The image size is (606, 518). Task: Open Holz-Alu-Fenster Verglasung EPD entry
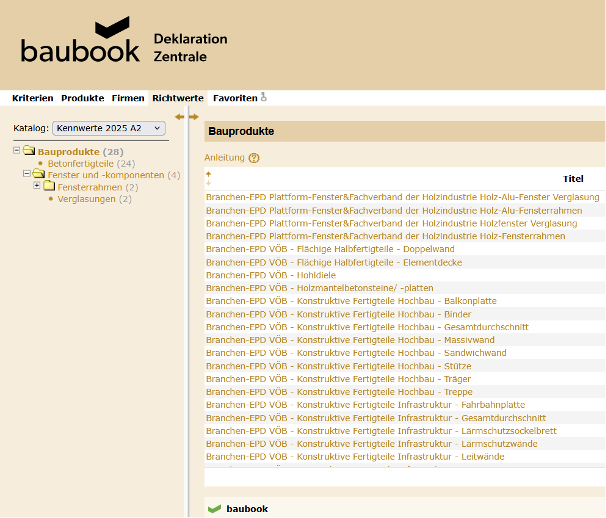click(x=402, y=197)
